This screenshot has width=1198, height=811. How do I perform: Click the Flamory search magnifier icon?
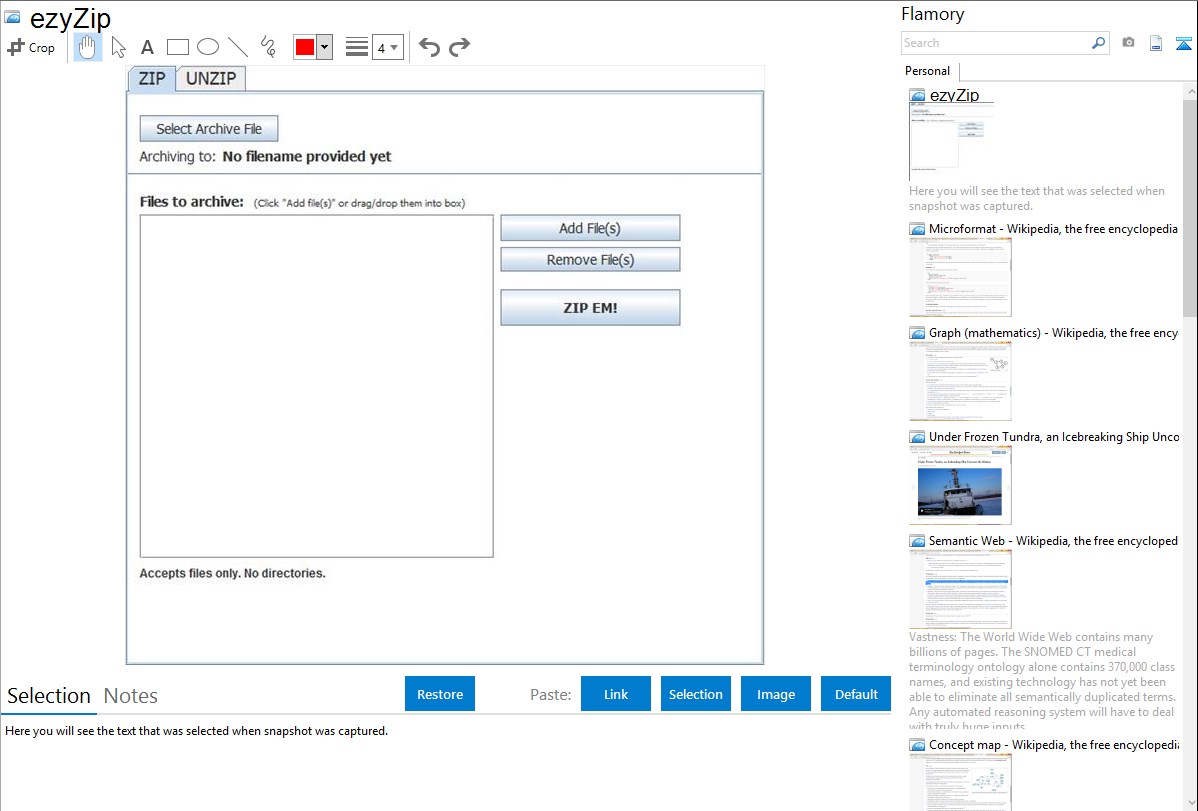tap(1098, 43)
